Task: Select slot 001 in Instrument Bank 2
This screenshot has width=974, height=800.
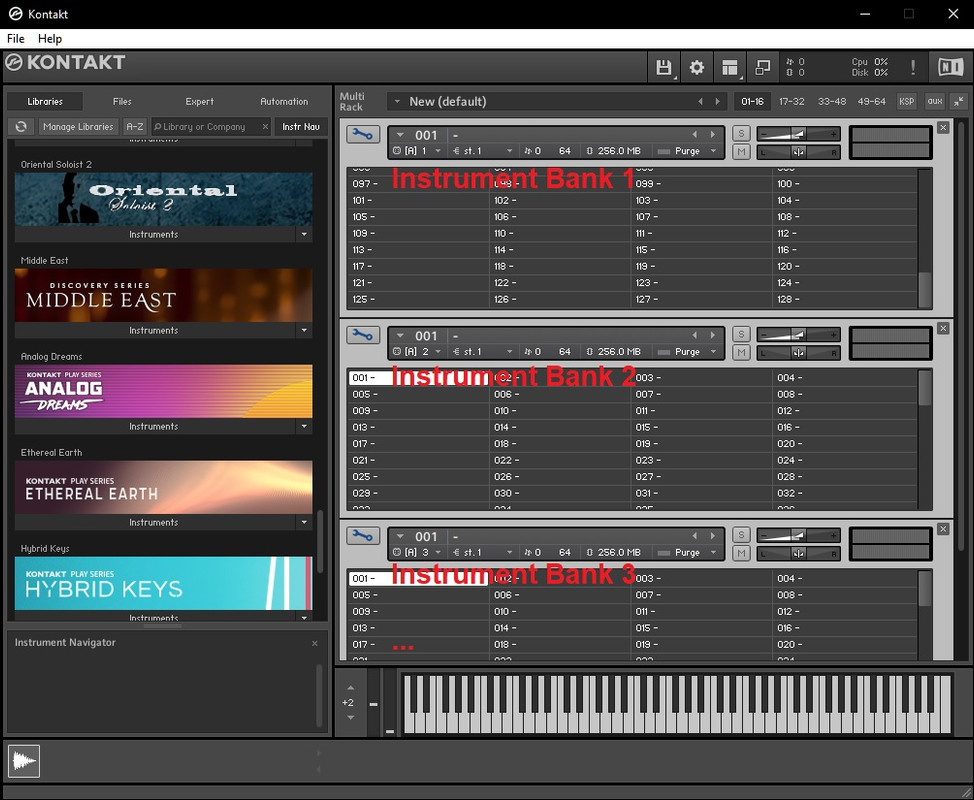Action: (418, 378)
